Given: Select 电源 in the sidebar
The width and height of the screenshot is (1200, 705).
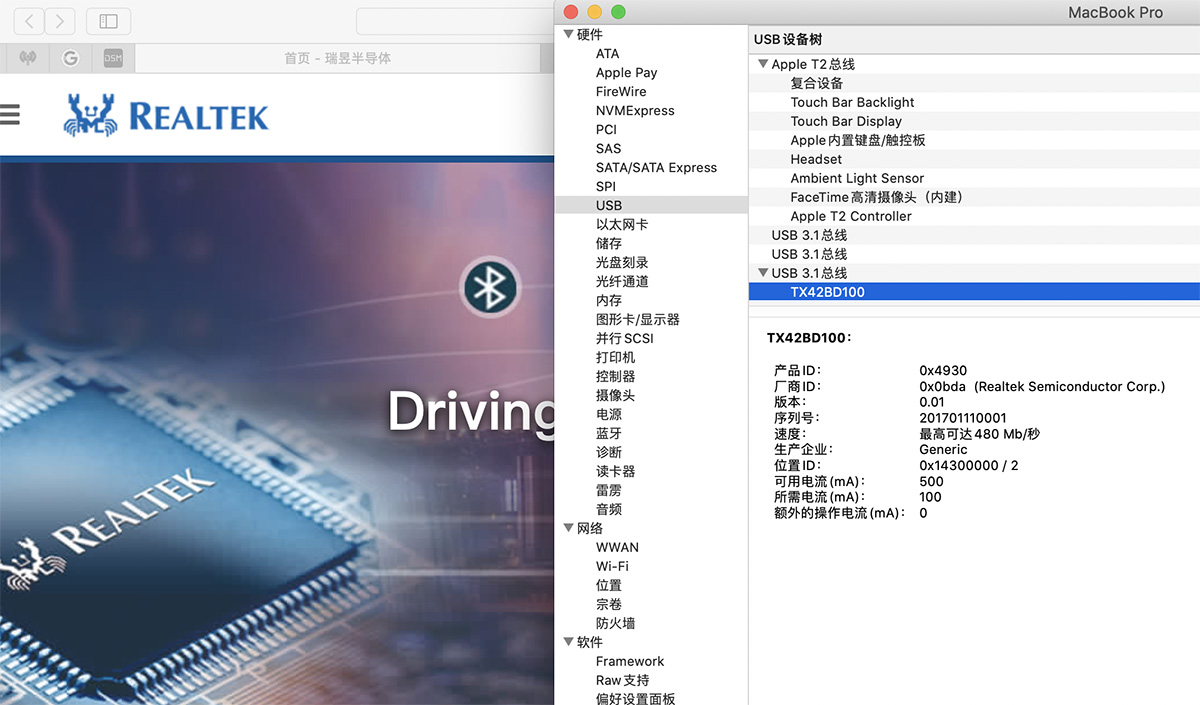Looking at the screenshot, I should [x=608, y=415].
